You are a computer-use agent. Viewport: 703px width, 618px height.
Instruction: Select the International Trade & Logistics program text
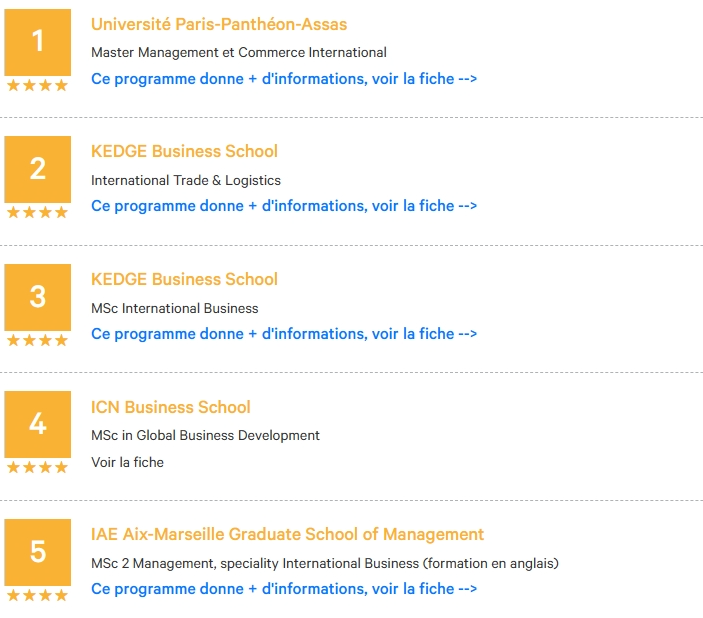coord(186,180)
